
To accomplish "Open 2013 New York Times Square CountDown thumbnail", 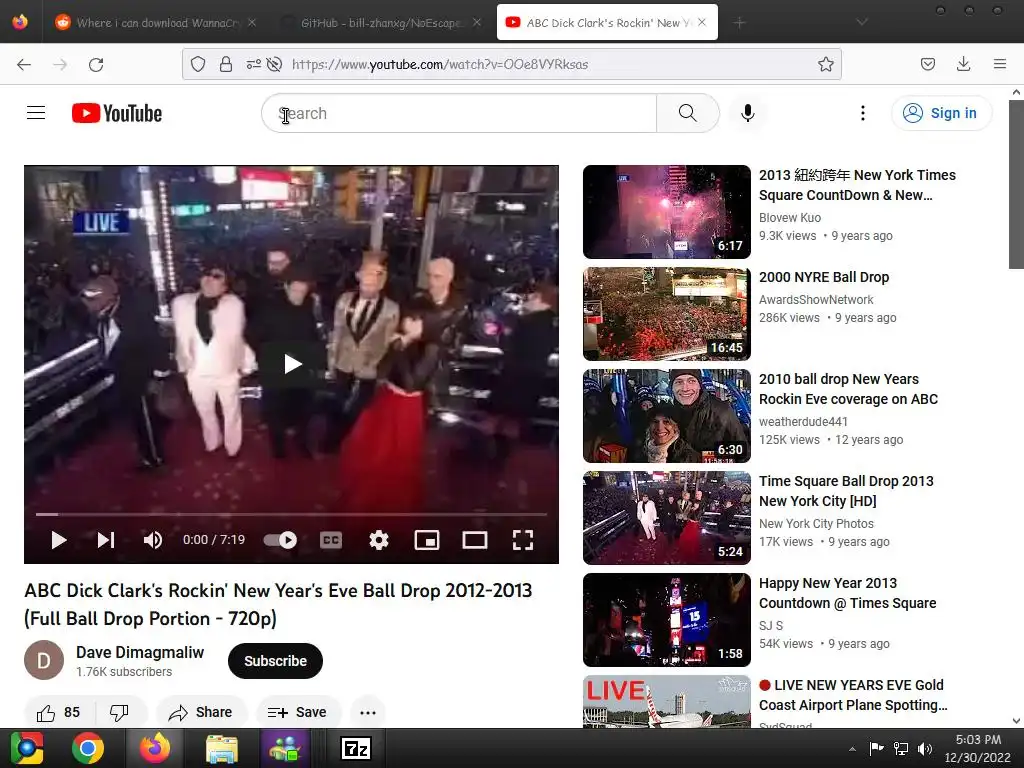I will tap(667, 212).
